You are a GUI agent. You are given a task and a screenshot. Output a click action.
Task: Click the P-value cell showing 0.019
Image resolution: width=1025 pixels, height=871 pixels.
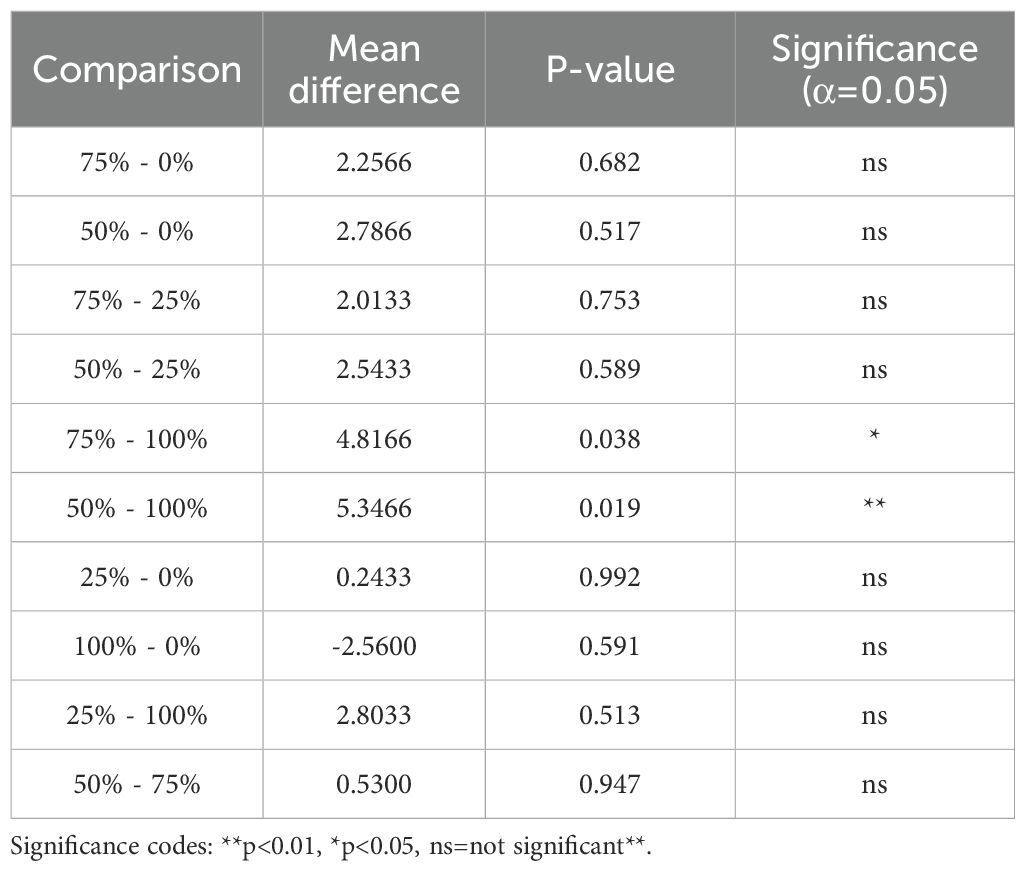tap(609, 508)
